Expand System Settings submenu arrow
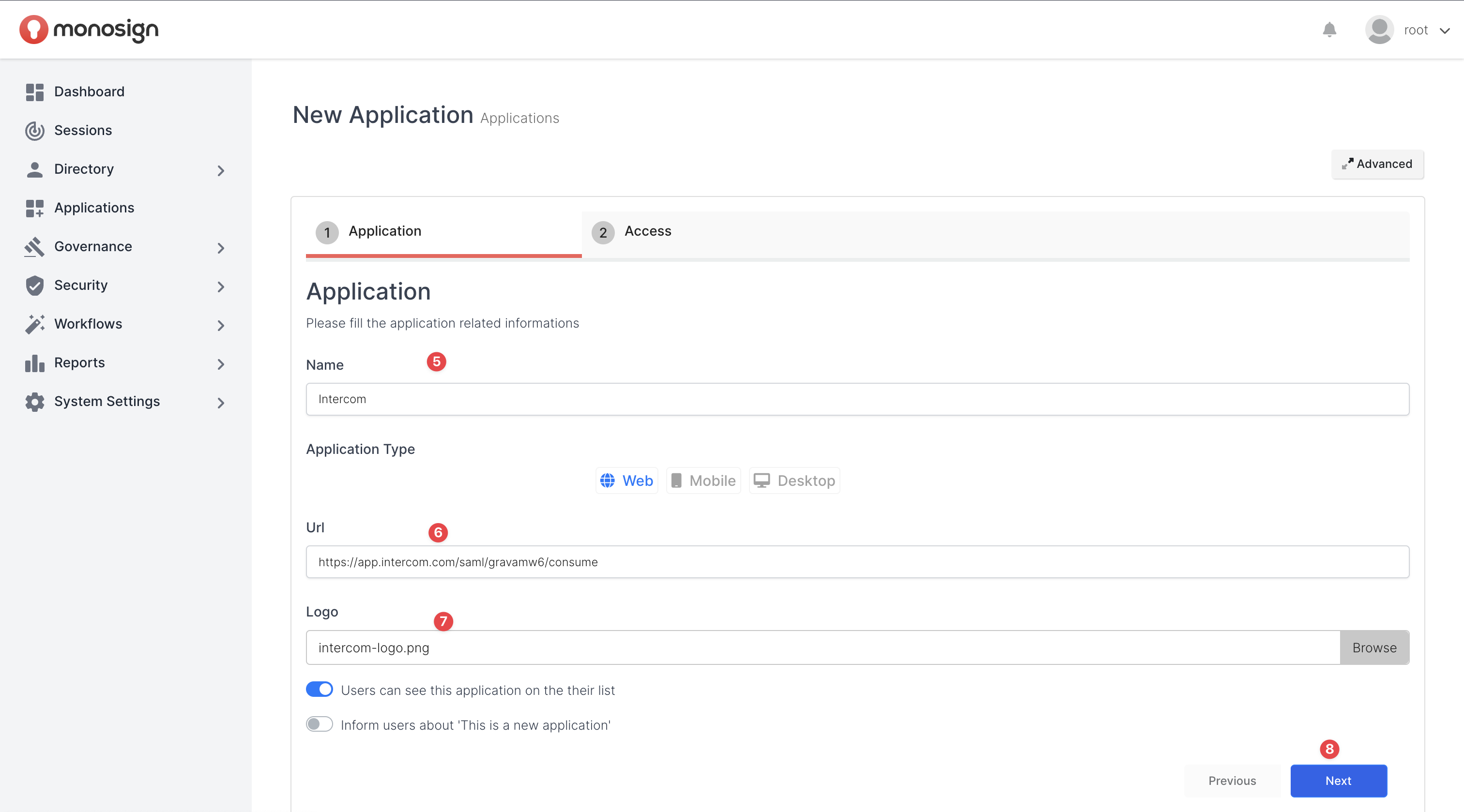Image resolution: width=1464 pixels, height=812 pixels. coord(221,403)
